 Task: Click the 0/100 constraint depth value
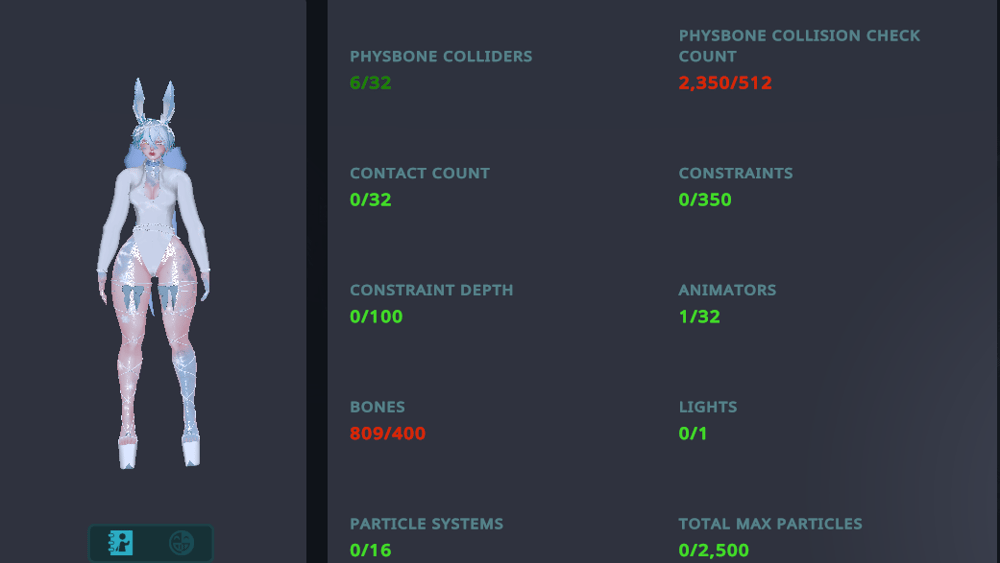(x=376, y=316)
